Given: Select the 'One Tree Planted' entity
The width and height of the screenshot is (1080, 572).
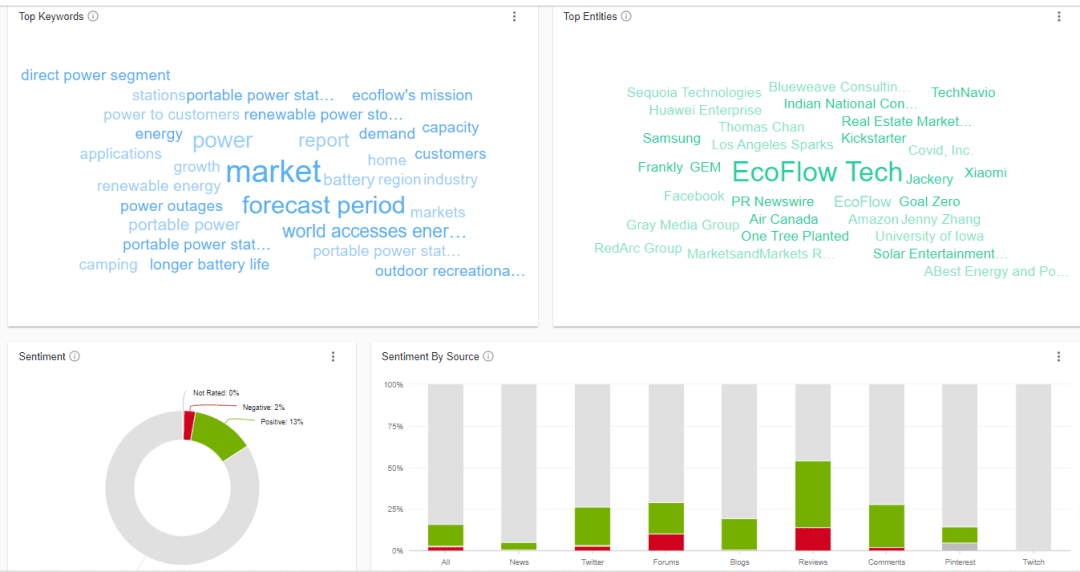Looking at the screenshot, I should click(x=795, y=236).
